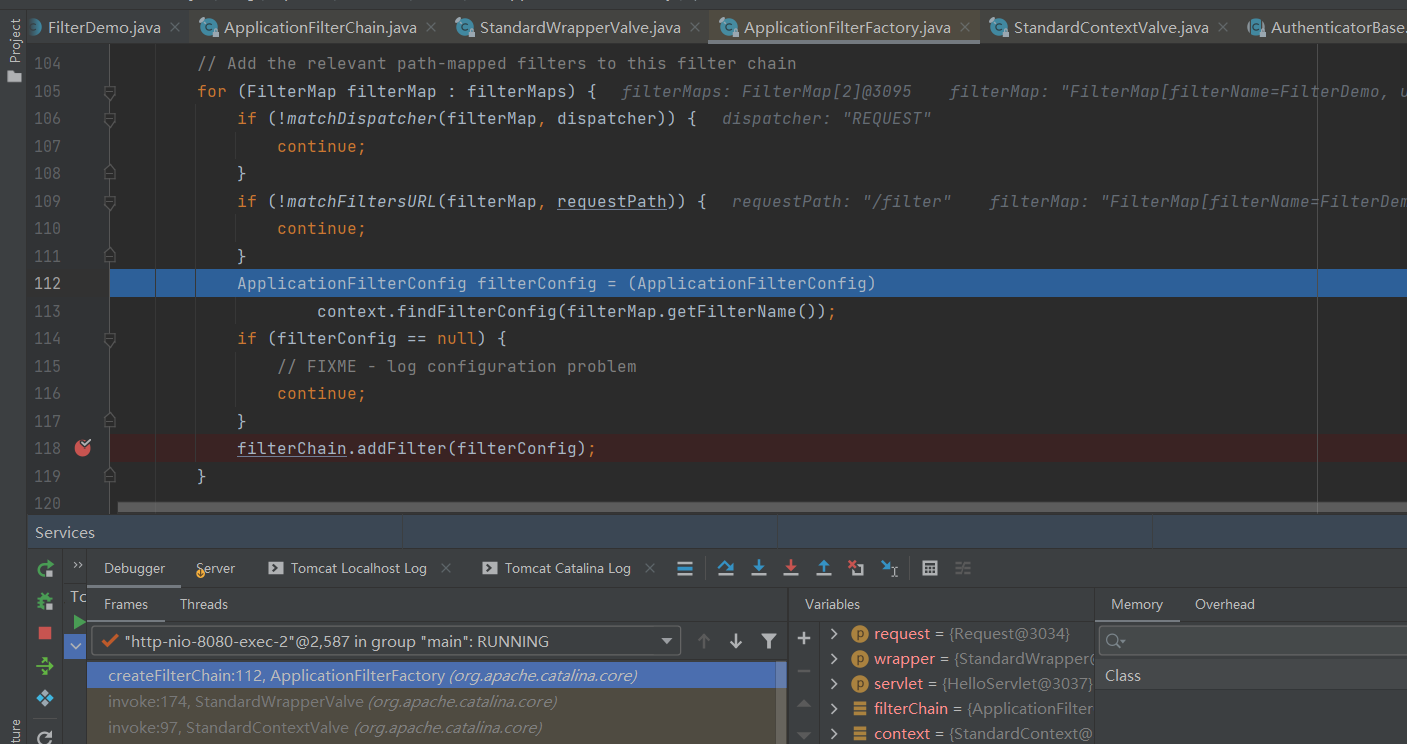
Task: Click the red Stop square icon
Action: 45,633
